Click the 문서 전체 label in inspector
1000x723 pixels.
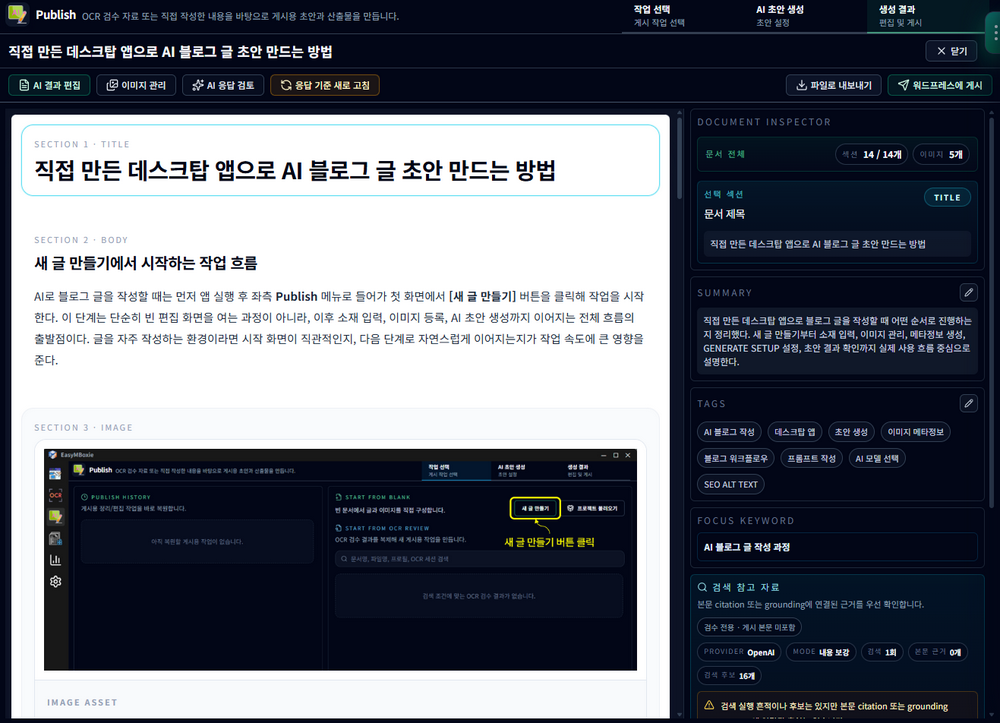click(724, 154)
